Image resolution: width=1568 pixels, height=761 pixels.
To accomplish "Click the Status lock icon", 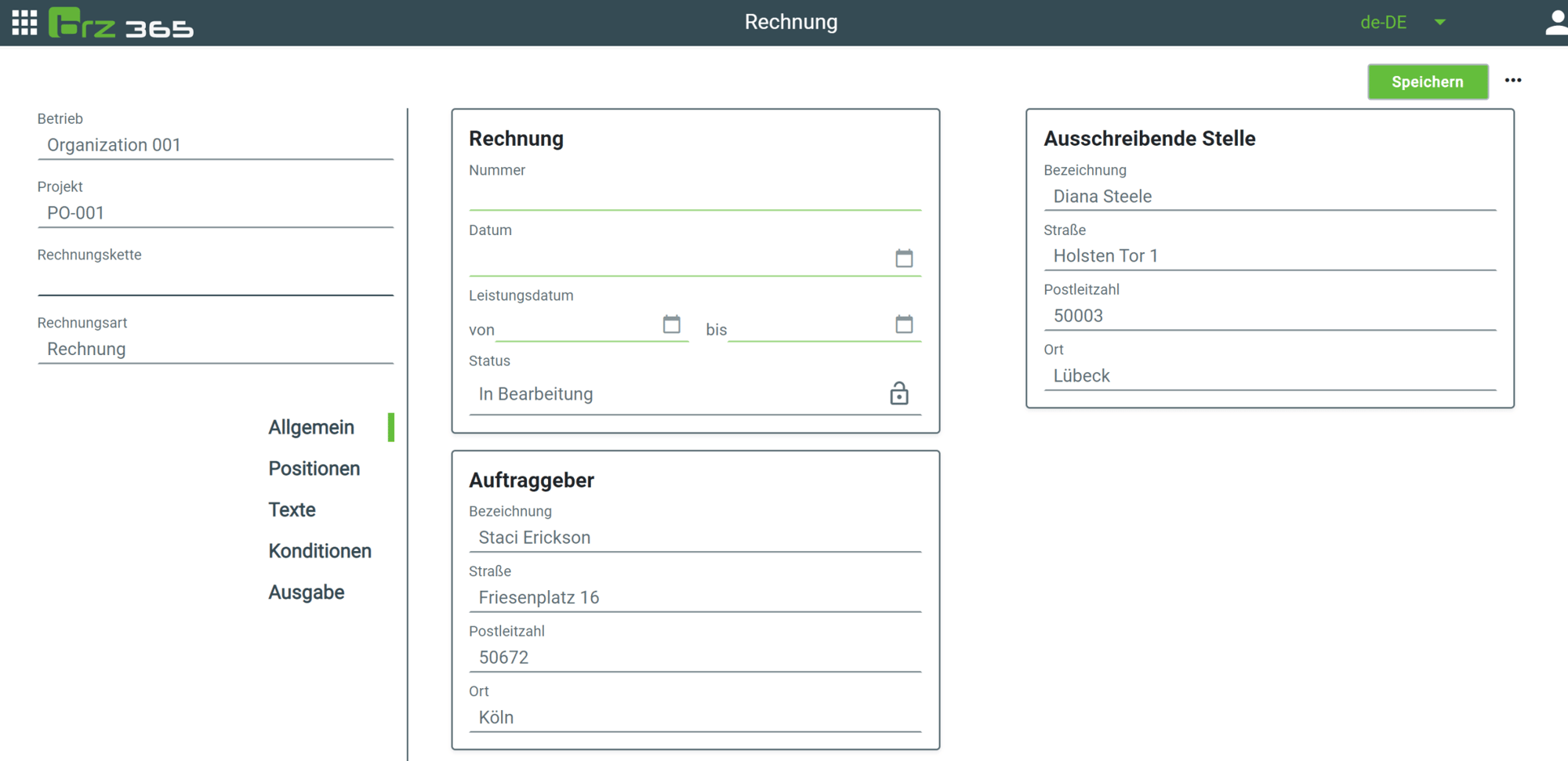I will pyautogui.click(x=899, y=393).
